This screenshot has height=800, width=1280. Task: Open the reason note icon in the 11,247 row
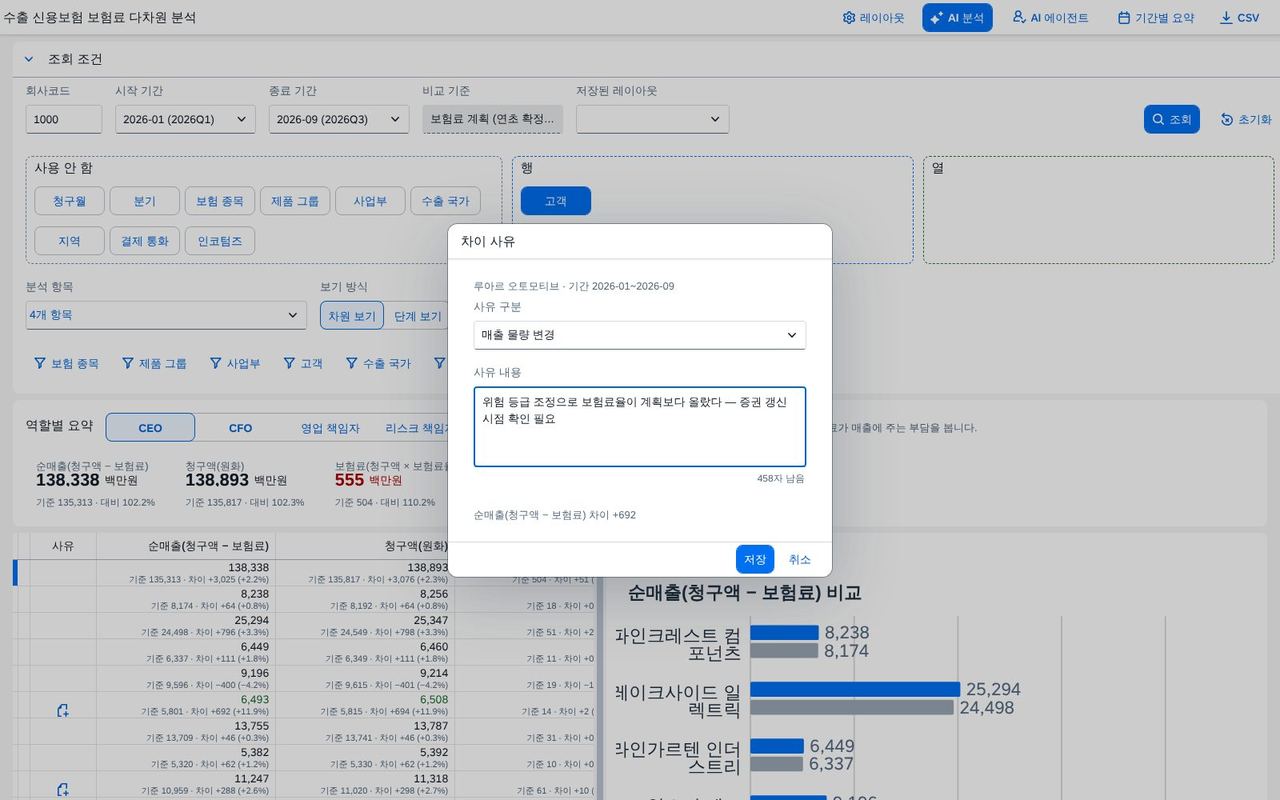click(x=62, y=790)
